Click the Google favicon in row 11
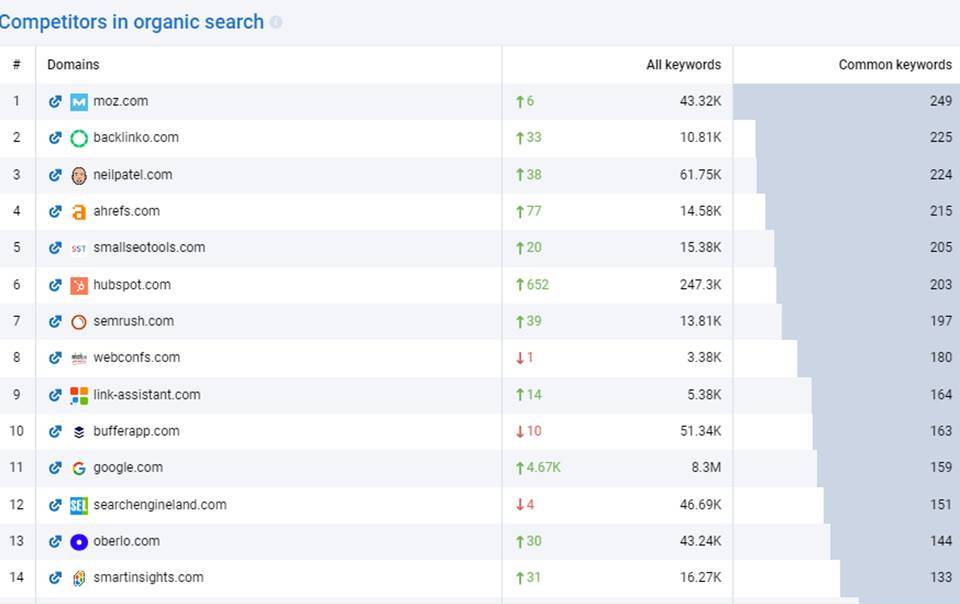 pos(78,467)
